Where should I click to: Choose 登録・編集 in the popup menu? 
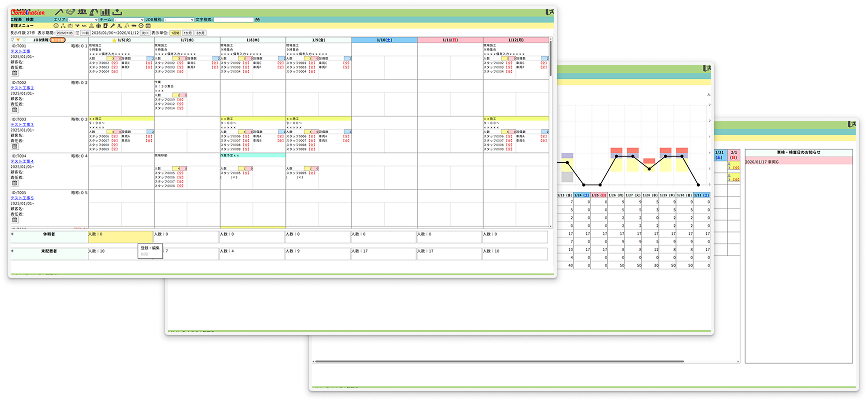[x=149, y=246]
